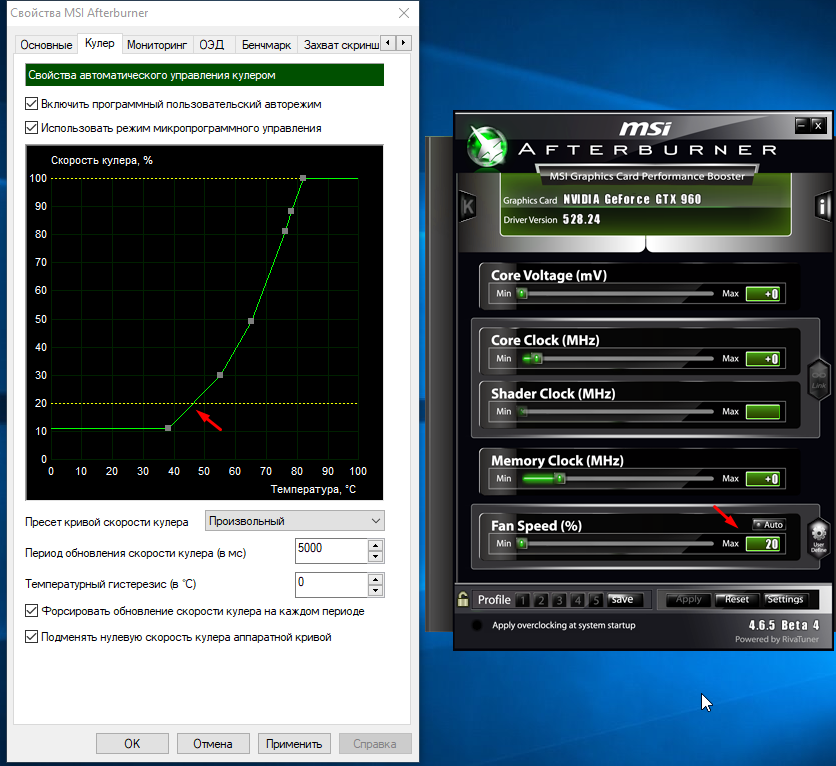Click the empty Shader Clock value box
Image resolution: width=836 pixels, height=766 pixels.
click(x=763, y=412)
